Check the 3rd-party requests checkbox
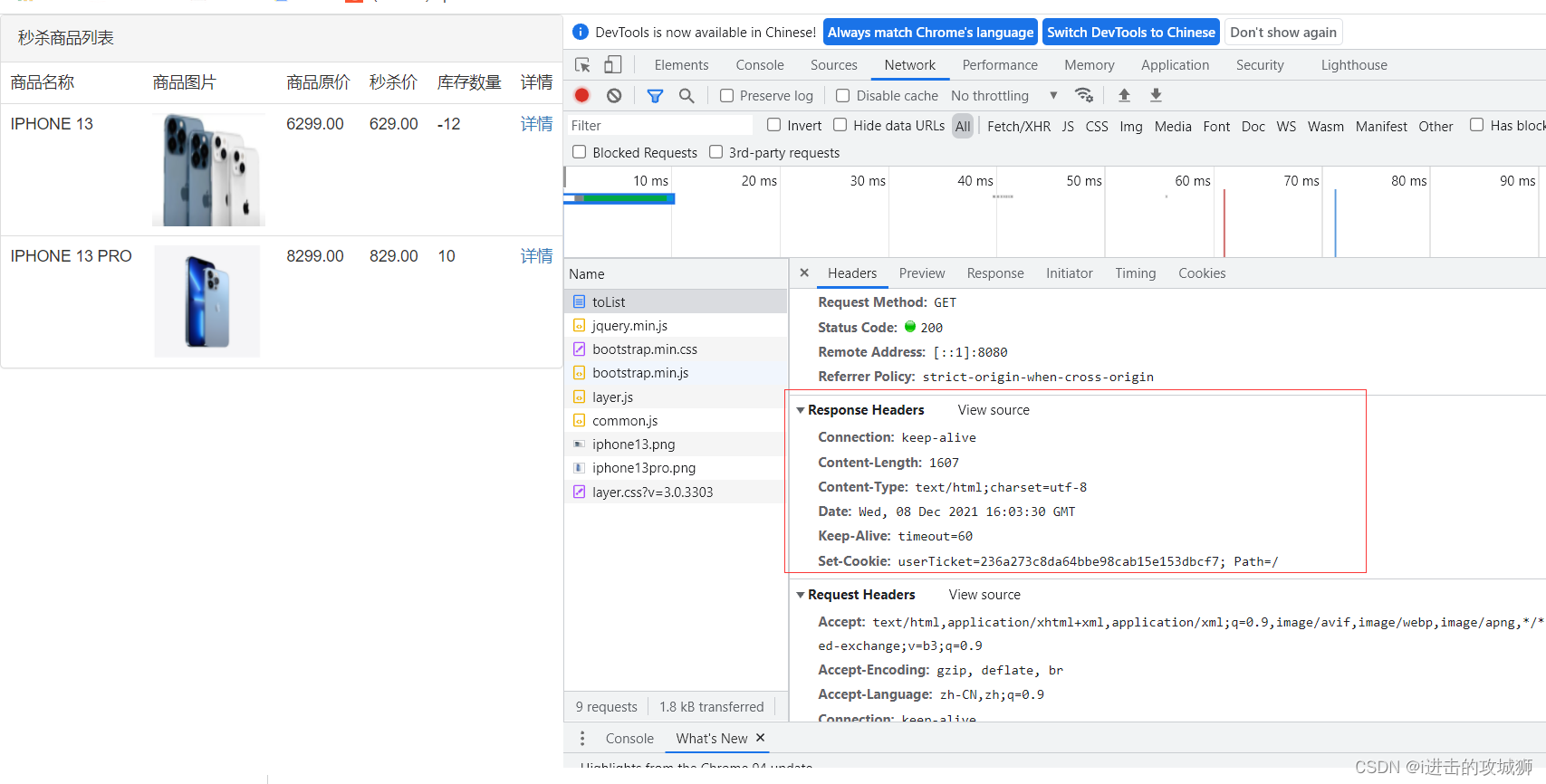The height and width of the screenshot is (784, 1546). tap(716, 152)
